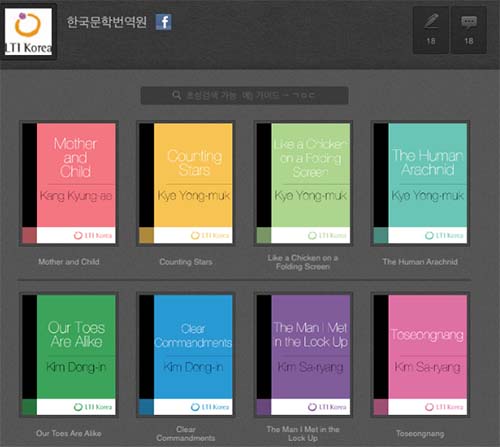Click The Man I Met in the Lock Up caption
Image resolution: width=500 pixels, height=447 pixels.
point(303,434)
